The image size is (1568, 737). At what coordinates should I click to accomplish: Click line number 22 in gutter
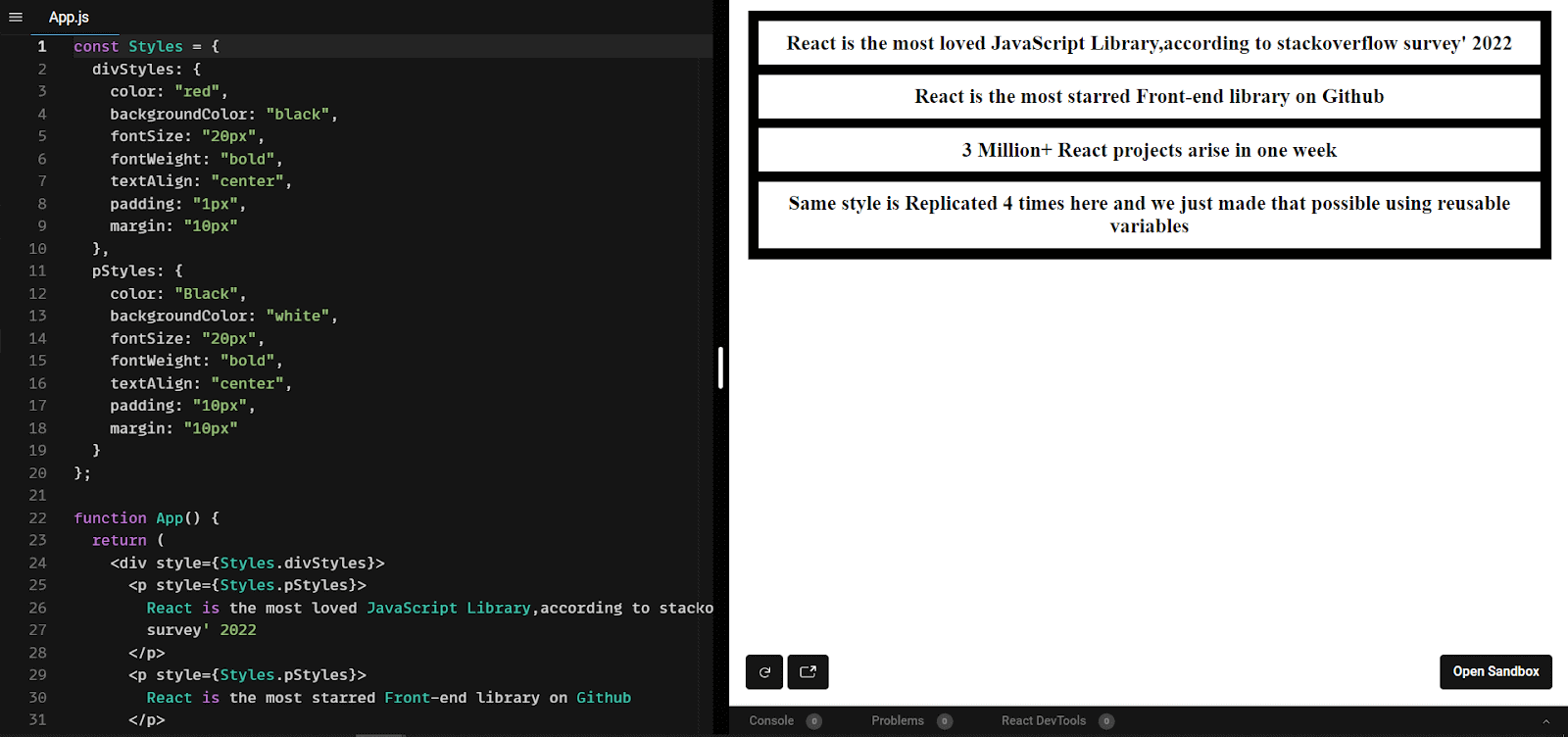pos(37,518)
